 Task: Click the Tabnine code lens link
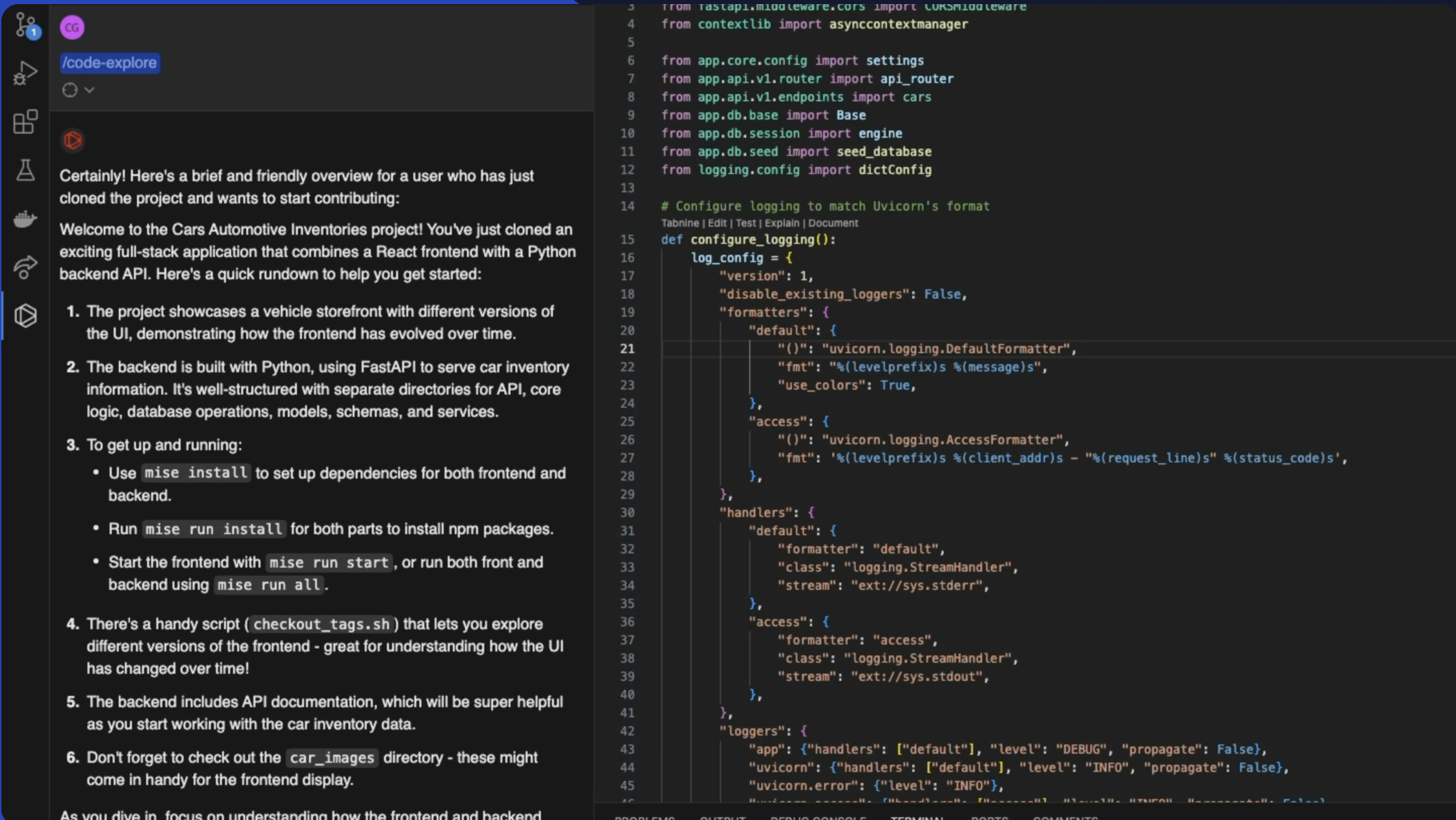tap(679, 223)
